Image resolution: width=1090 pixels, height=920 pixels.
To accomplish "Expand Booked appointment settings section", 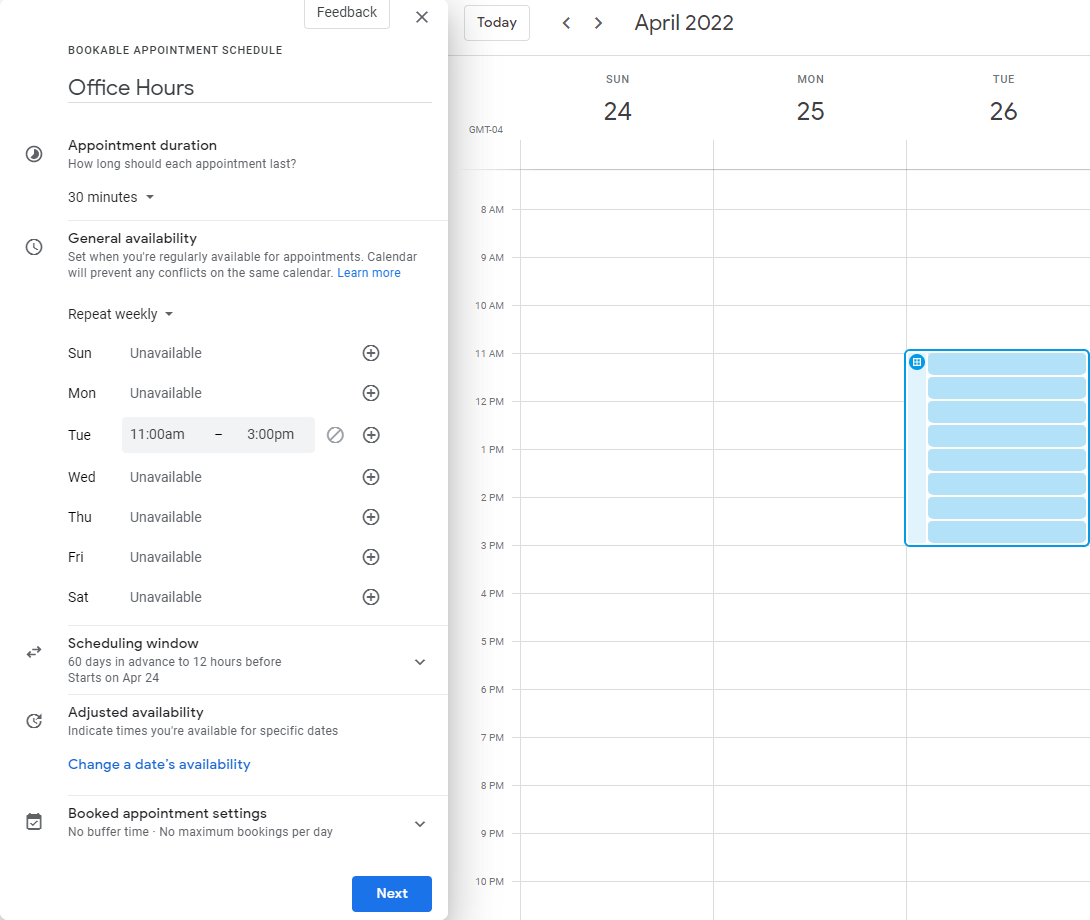I will click(420, 824).
